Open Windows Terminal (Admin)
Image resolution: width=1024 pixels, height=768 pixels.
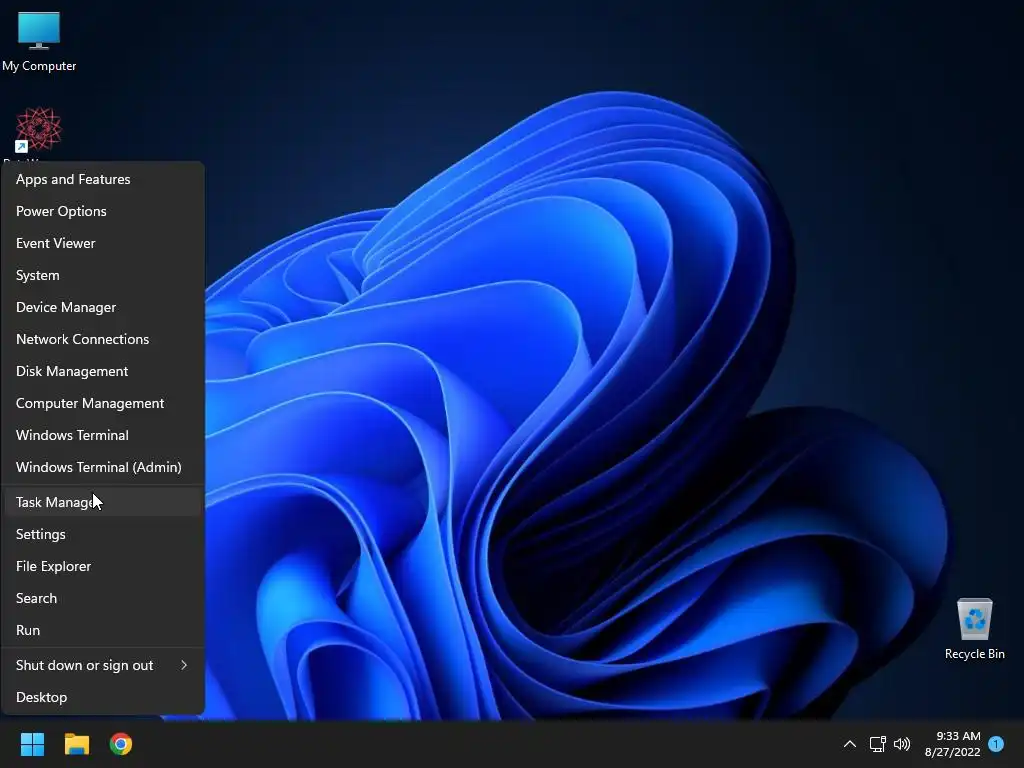(103, 467)
